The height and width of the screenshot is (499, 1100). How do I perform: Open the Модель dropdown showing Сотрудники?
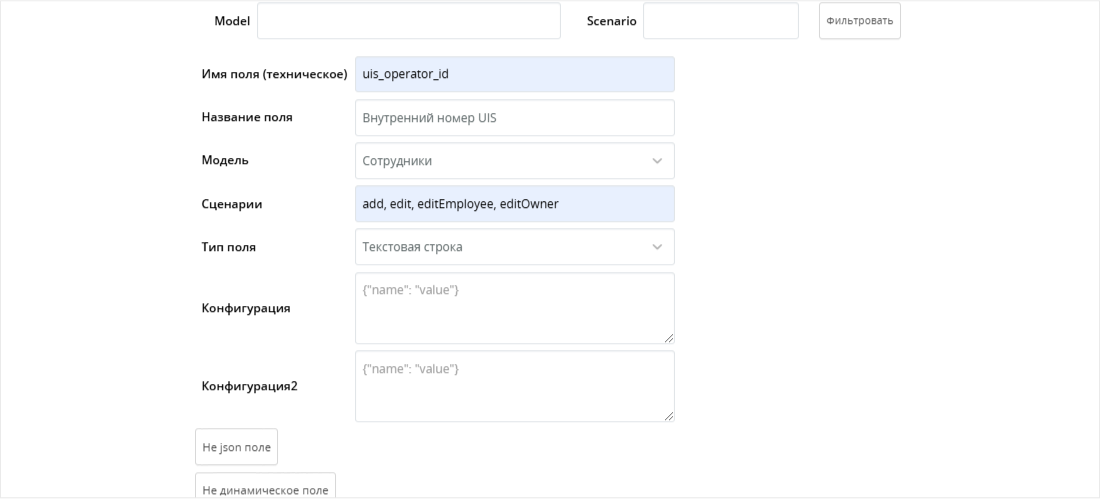click(x=515, y=161)
